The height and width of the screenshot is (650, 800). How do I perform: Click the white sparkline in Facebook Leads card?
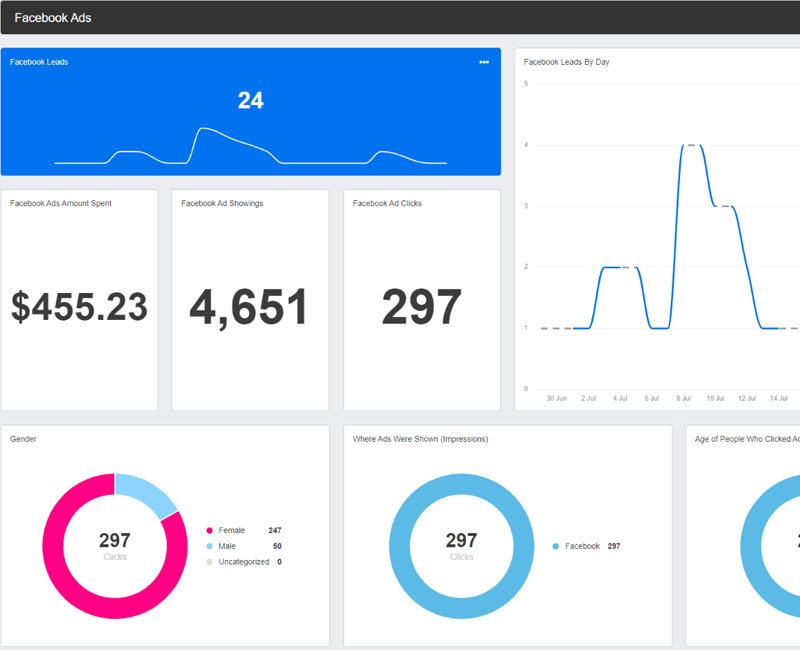click(205, 130)
